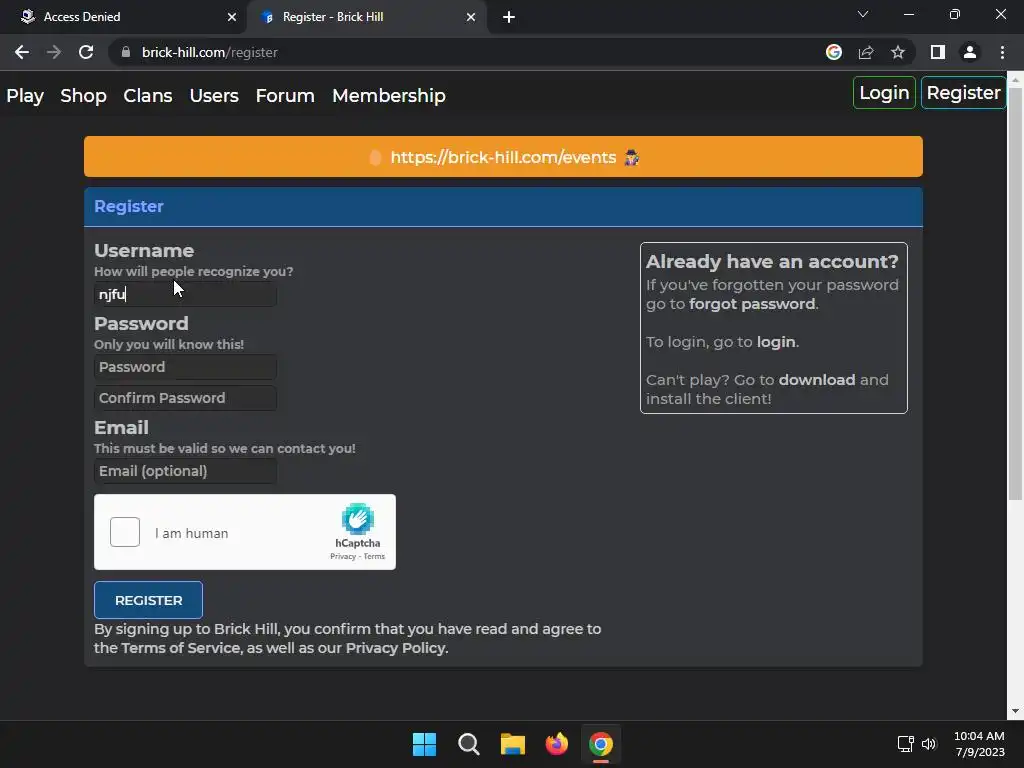Open the Shop page
Image resolution: width=1024 pixels, height=768 pixels.
83,95
